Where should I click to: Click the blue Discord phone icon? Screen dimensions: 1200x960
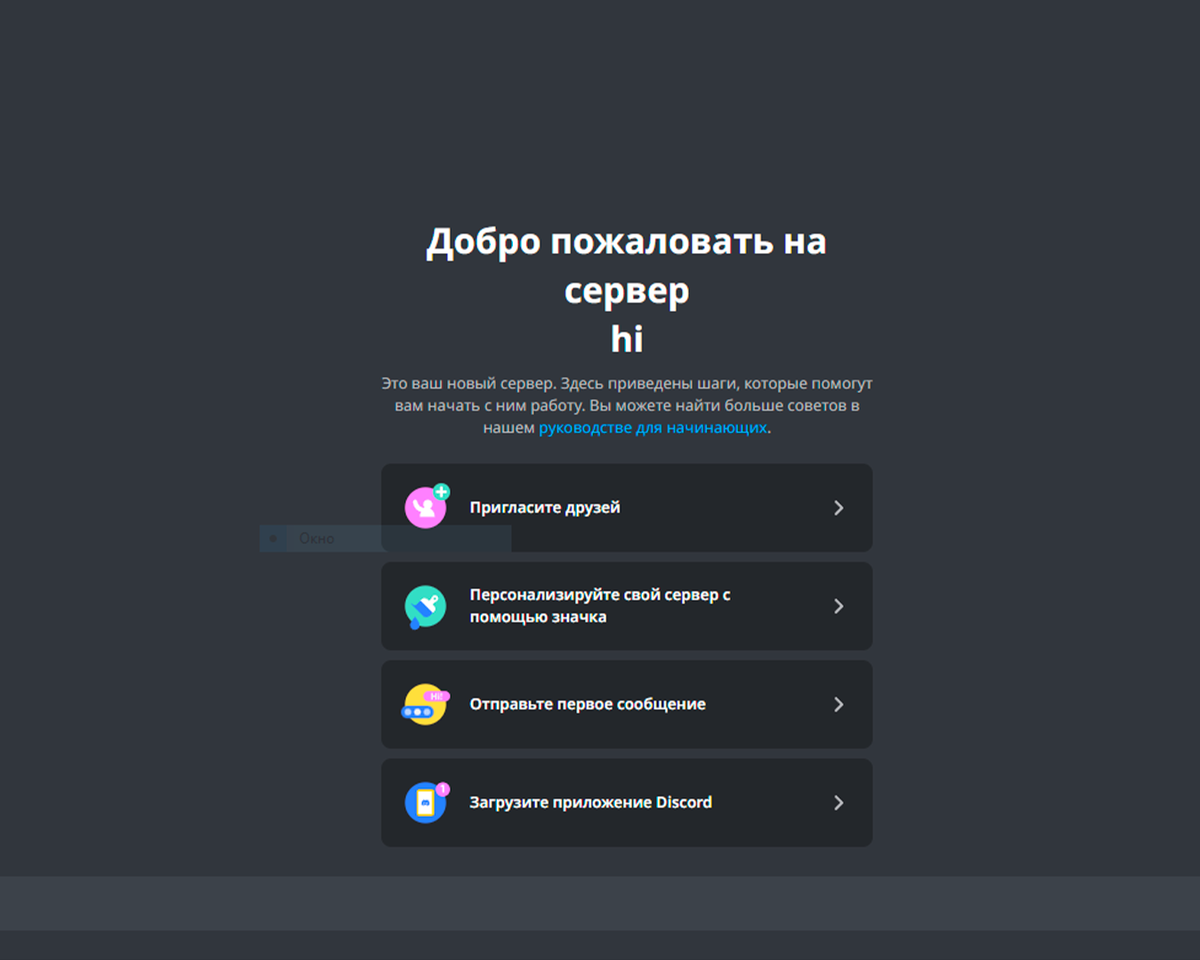tap(427, 802)
